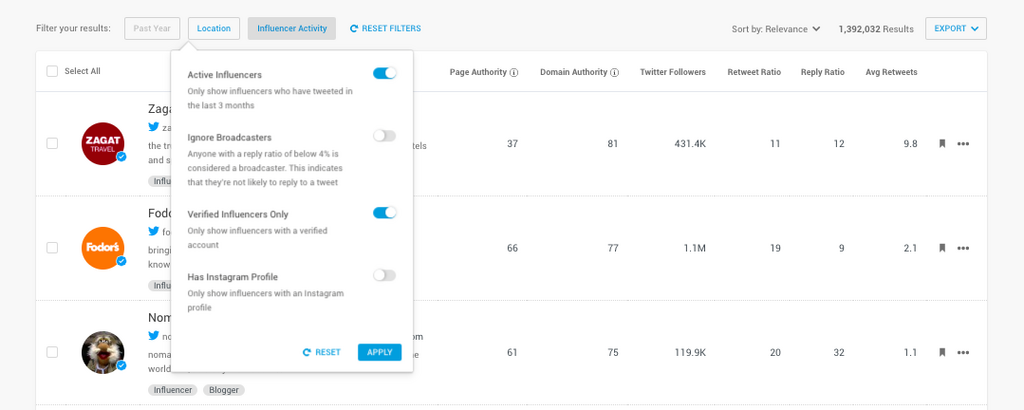This screenshot has height=410, width=1024.
Task: Enable Ignore Broadcasters toggle
Action: click(384, 136)
